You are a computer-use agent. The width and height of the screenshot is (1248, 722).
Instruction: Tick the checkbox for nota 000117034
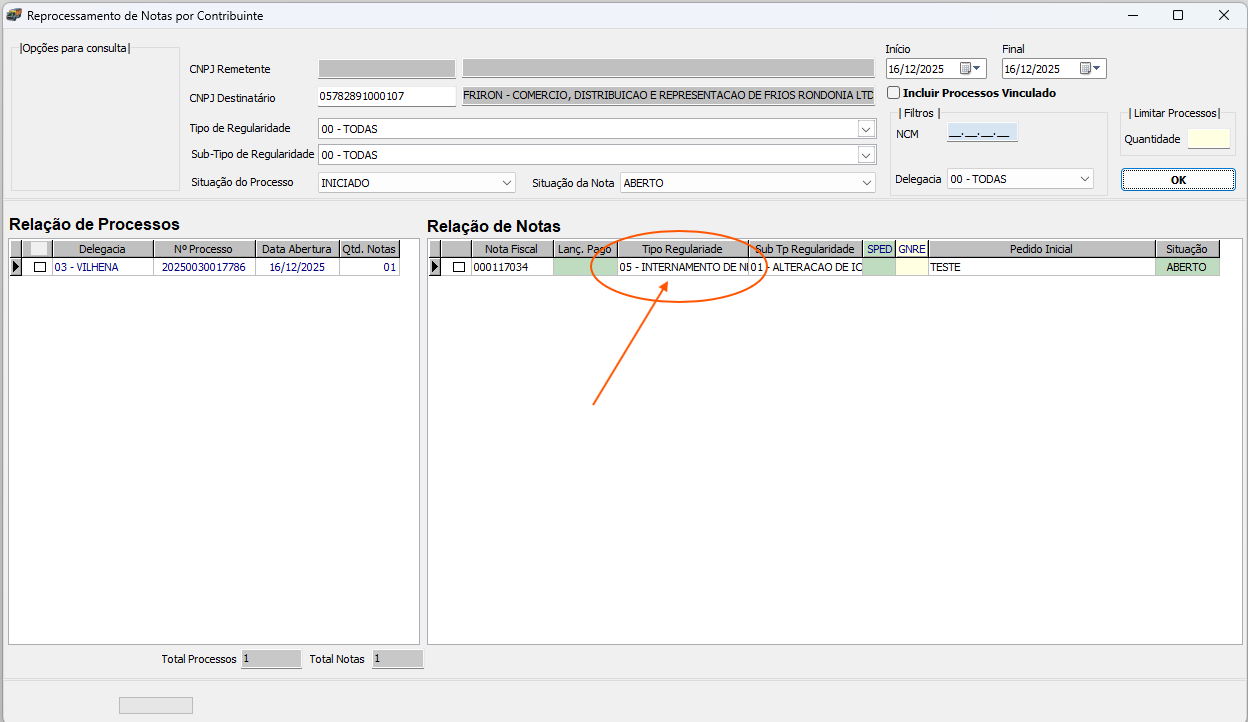pos(459,267)
